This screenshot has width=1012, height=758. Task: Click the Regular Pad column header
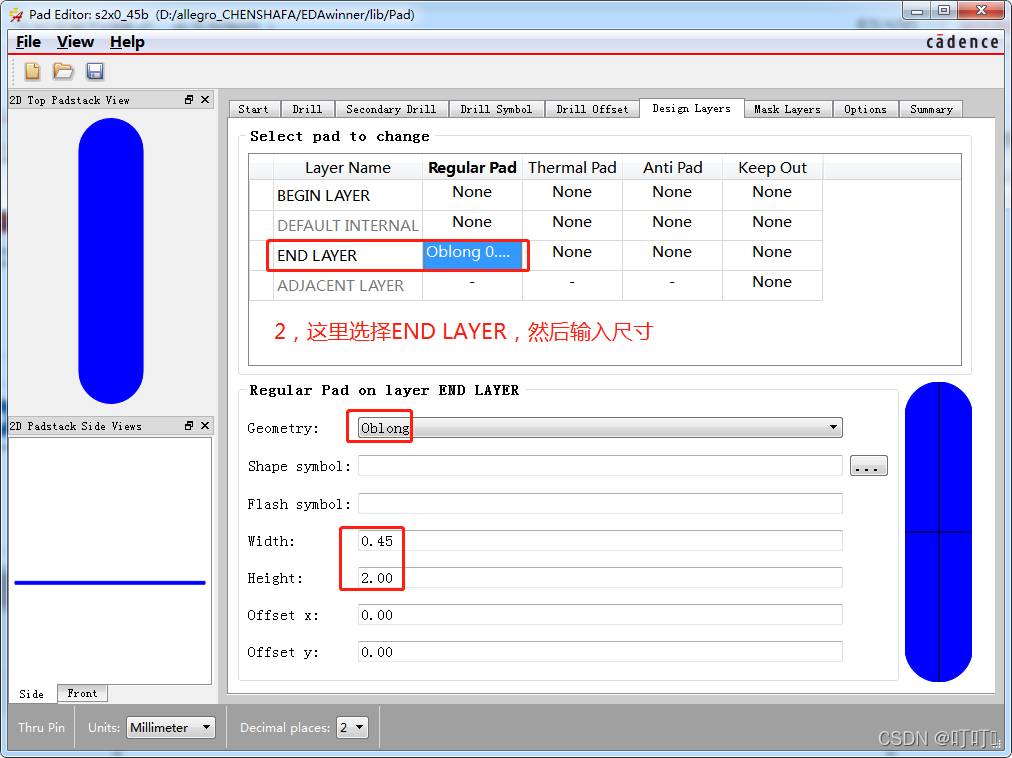coord(472,167)
